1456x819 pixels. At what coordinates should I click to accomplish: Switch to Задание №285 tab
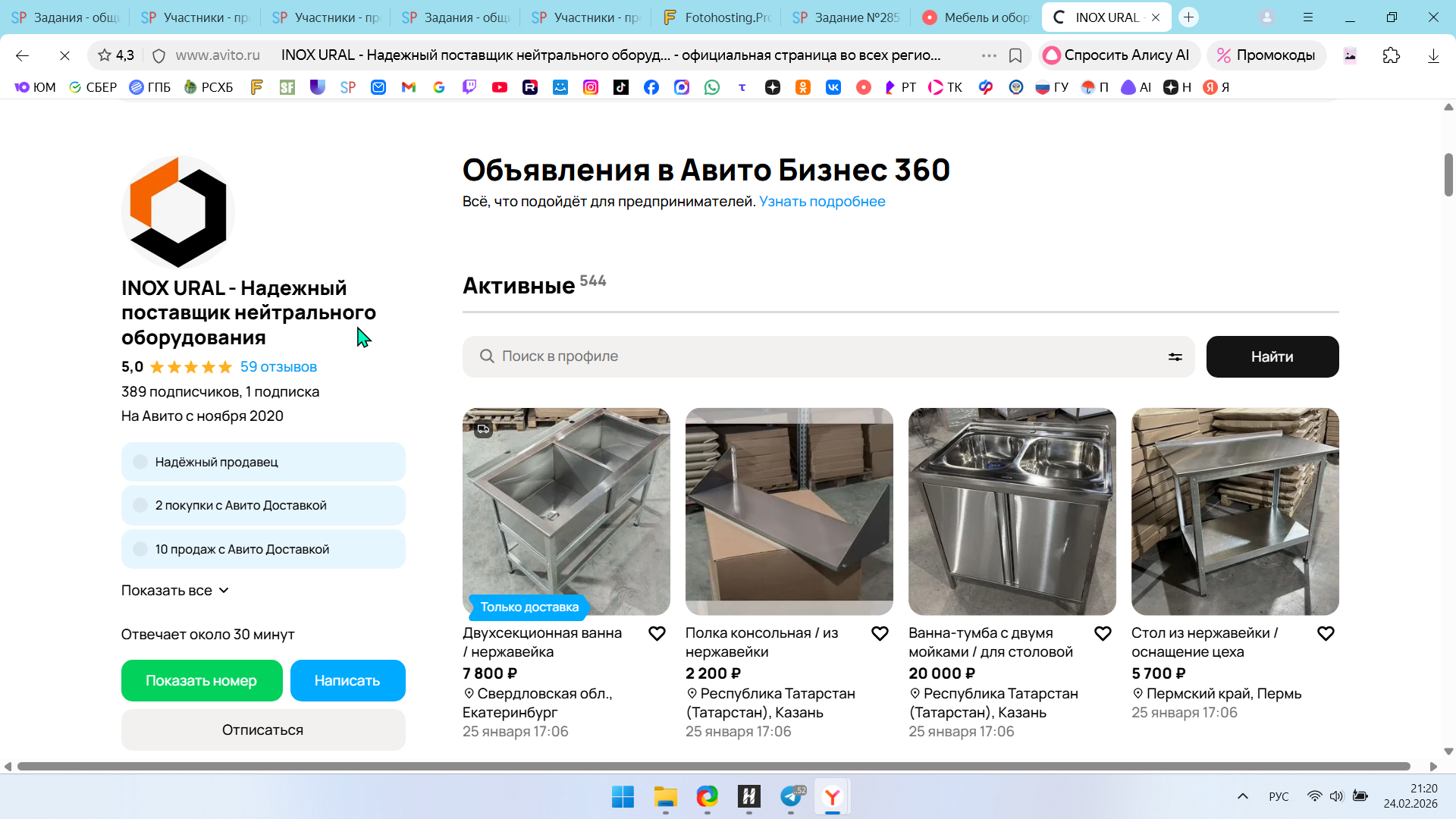[x=846, y=17]
